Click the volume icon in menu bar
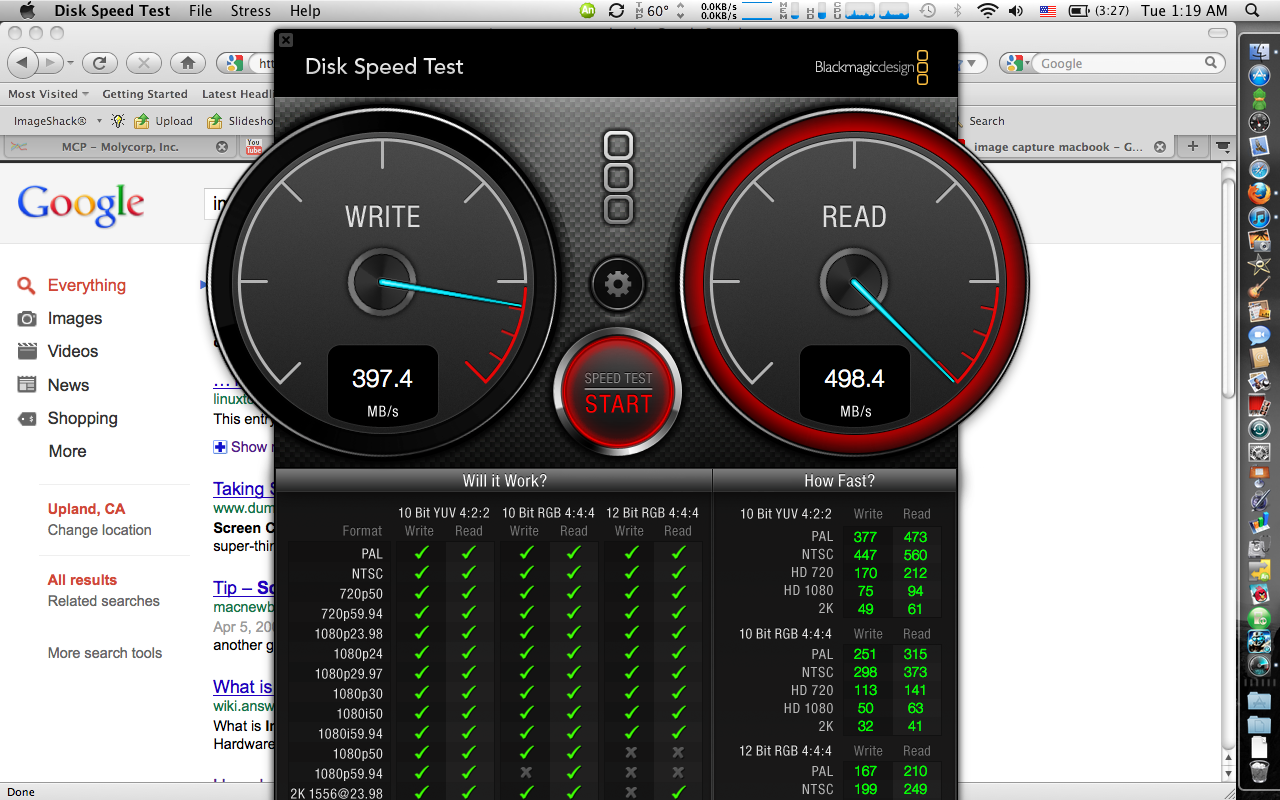 point(1016,11)
